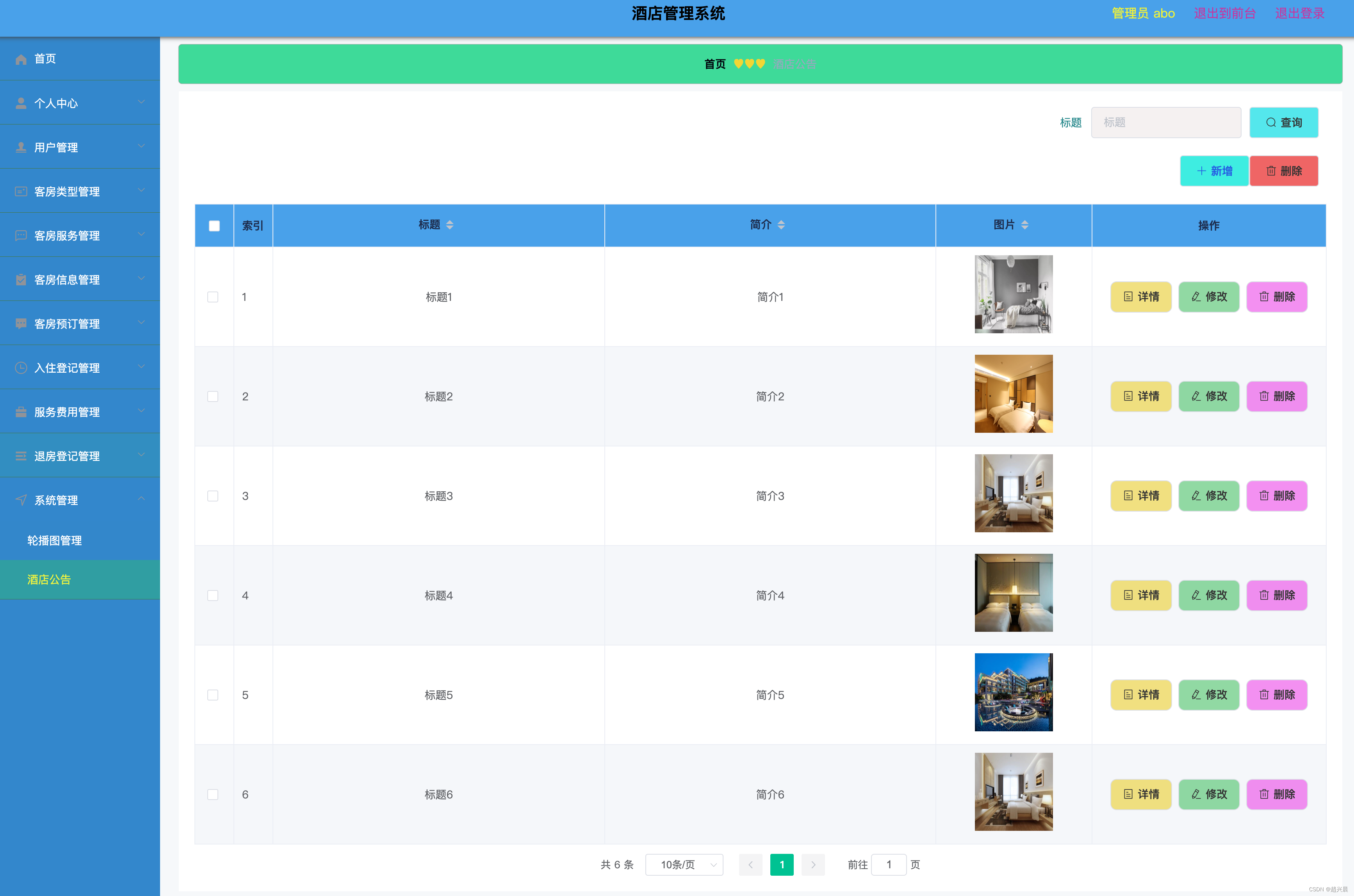1354x896 pixels.
Task: Expand 用户管理 sidebar submenu
Action: coord(80,147)
